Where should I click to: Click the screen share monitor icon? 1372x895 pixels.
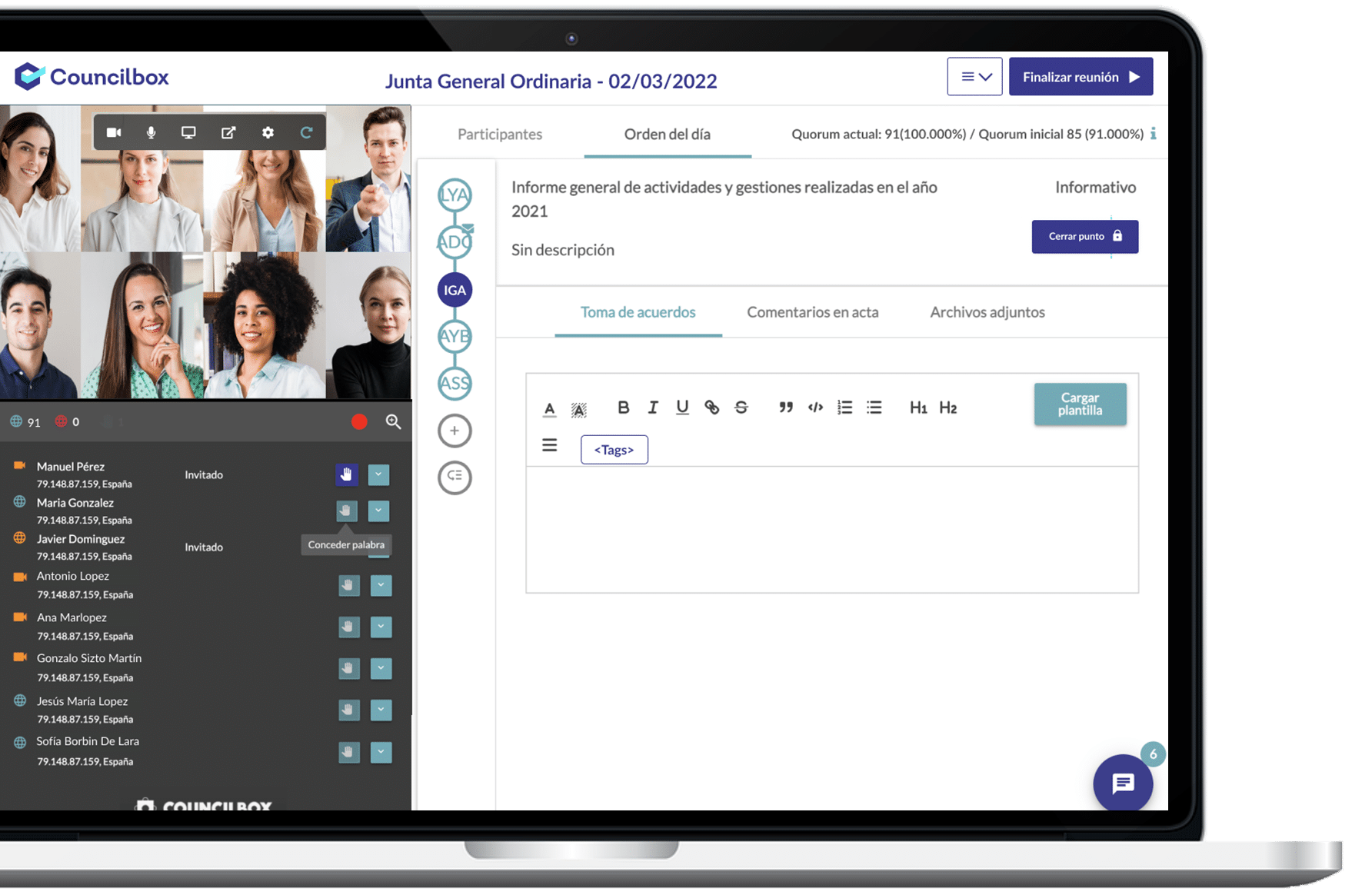[x=188, y=132]
